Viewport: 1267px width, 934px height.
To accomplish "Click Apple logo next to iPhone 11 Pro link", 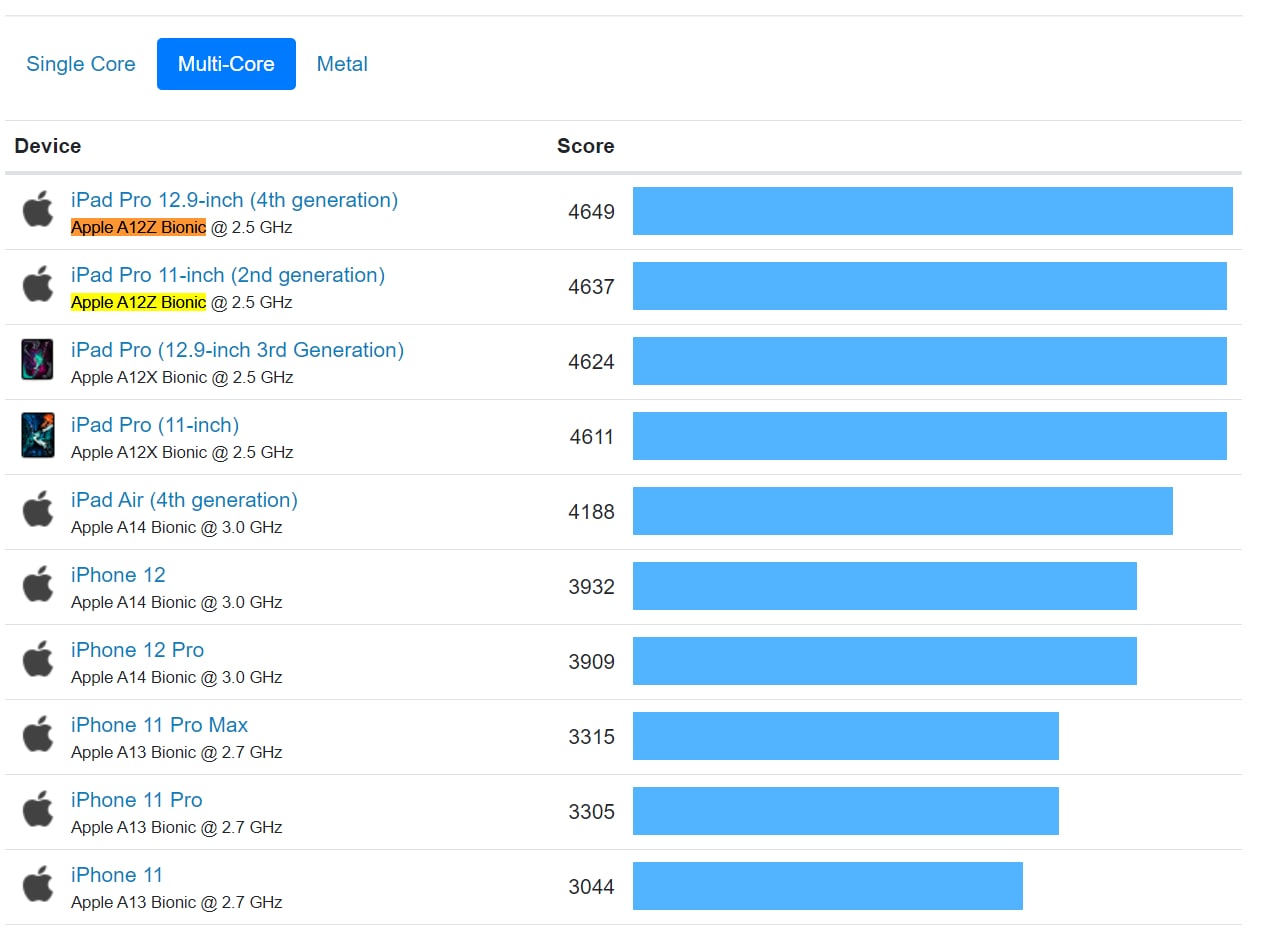I will pyautogui.click(x=38, y=810).
